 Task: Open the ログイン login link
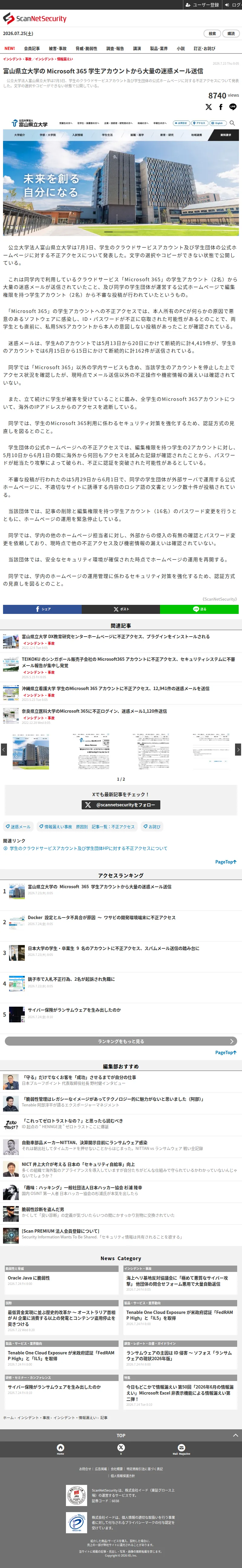click(x=232, y=4)
